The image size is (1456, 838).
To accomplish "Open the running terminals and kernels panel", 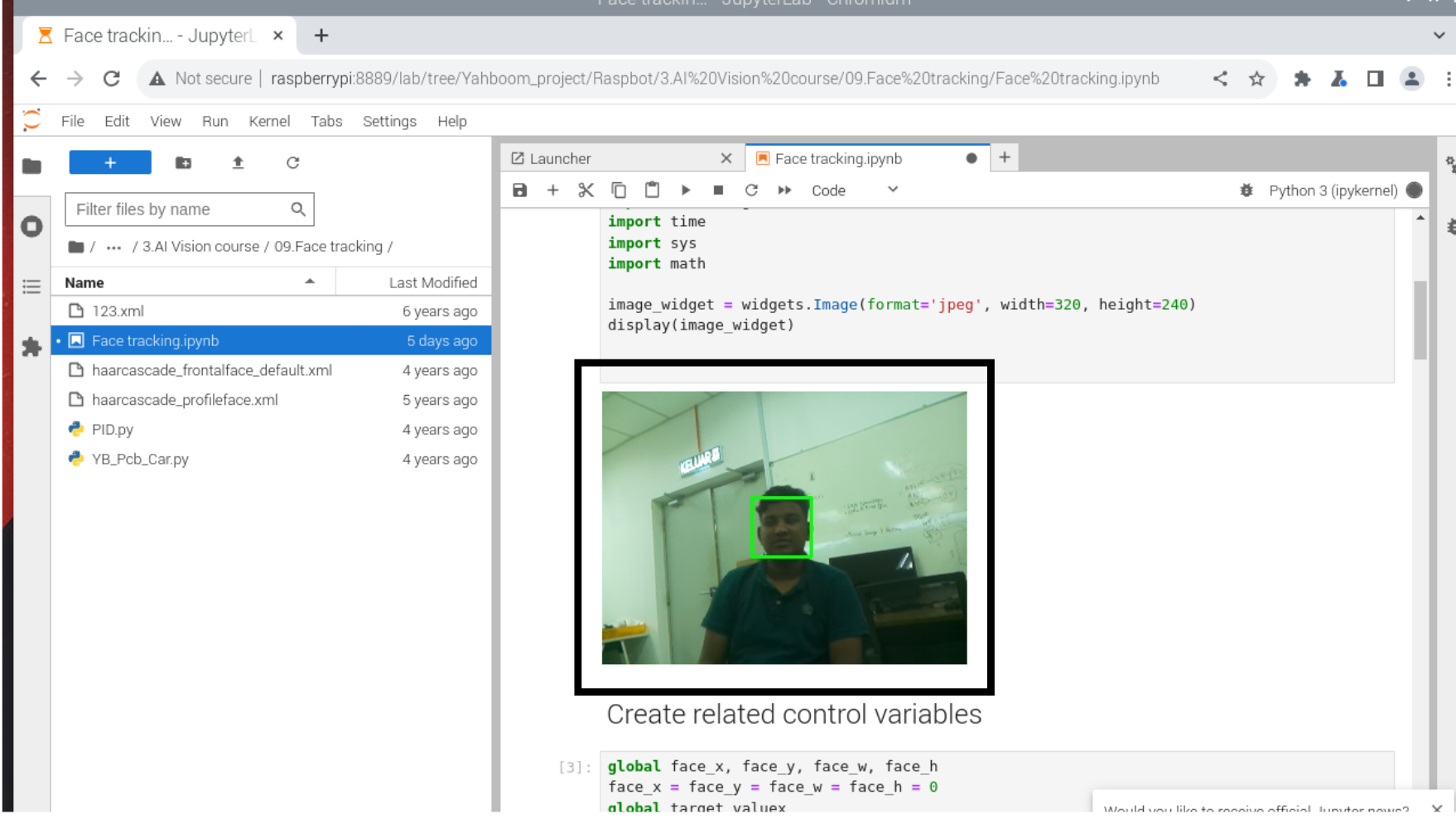I will pyautogui.click(x=31, y=226).
